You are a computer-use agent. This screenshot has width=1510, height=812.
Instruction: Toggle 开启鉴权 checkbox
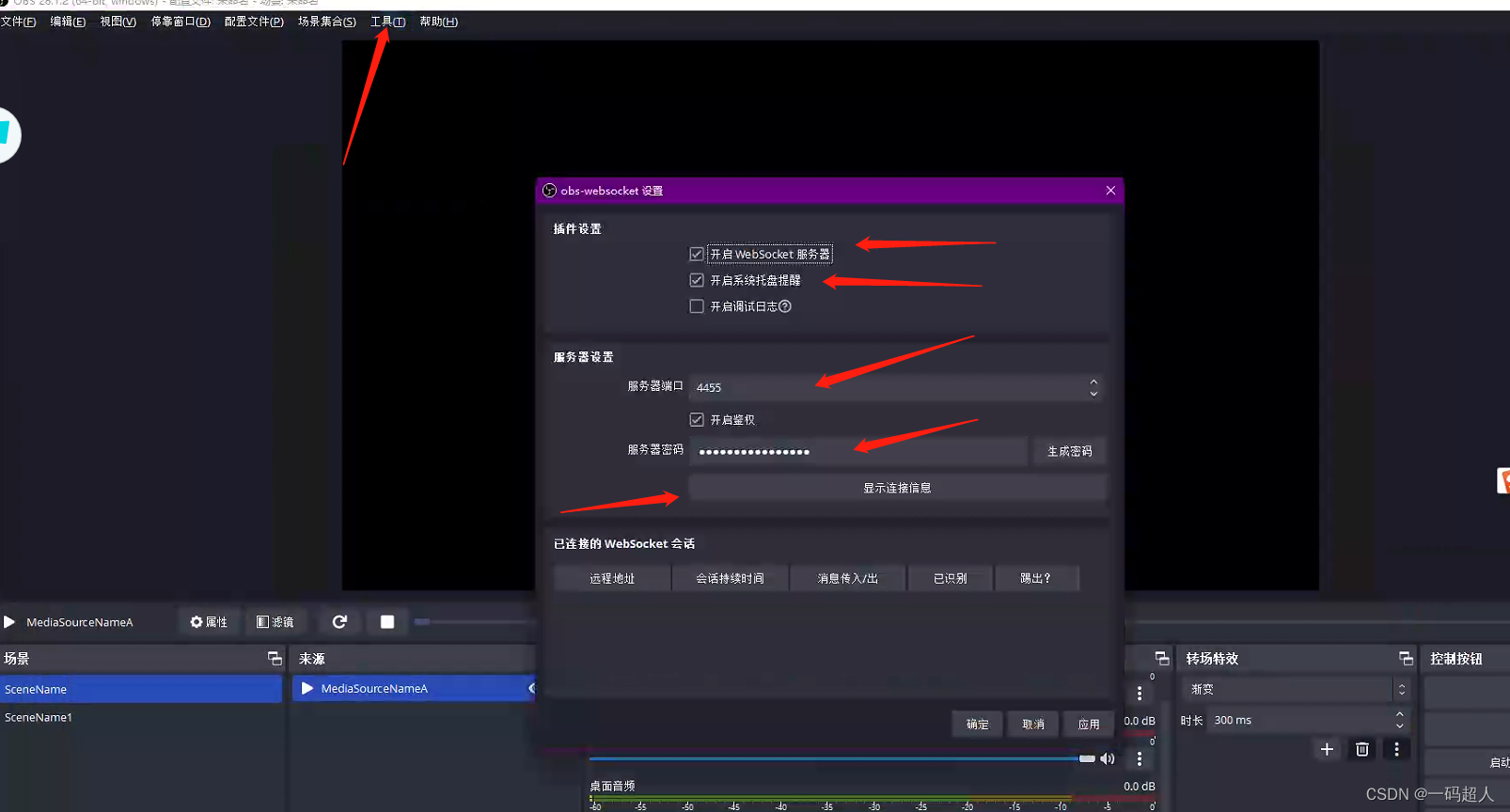(697, 420)
